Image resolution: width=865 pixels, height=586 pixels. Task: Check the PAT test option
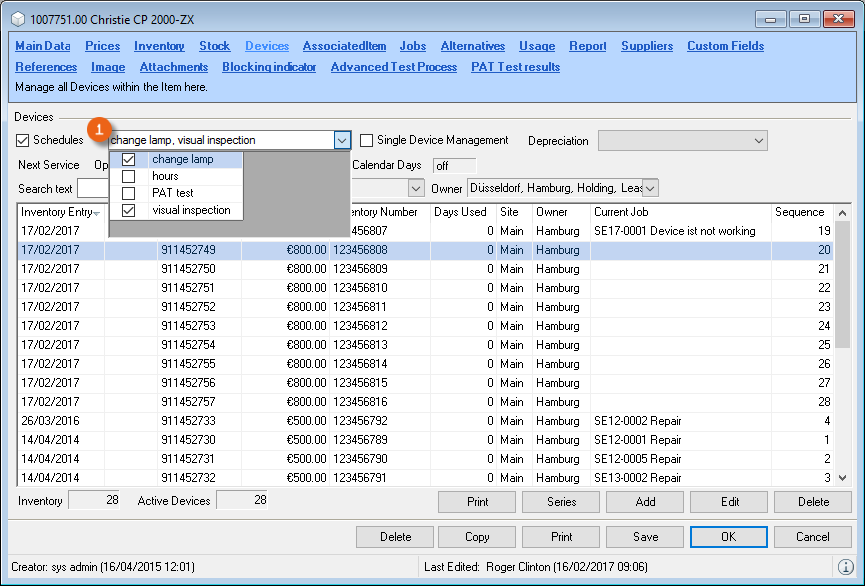[x=128, y=193]
